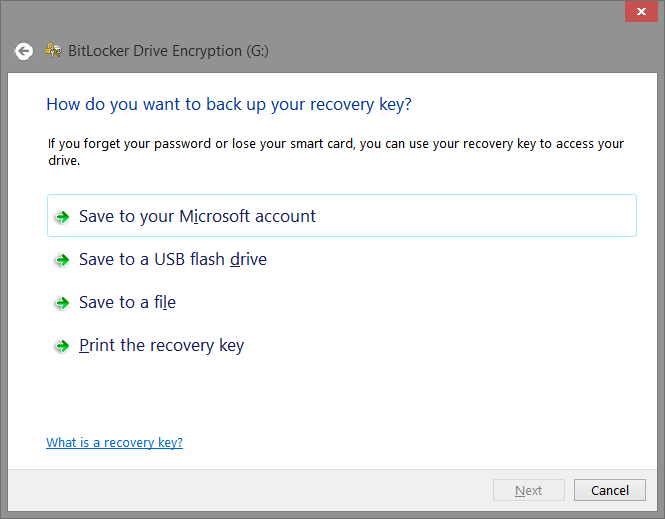Viewport: 665px width, 519px height.
Task: Click empty space inside highlighted Microsoft account box
Action: tap(475, 216)
